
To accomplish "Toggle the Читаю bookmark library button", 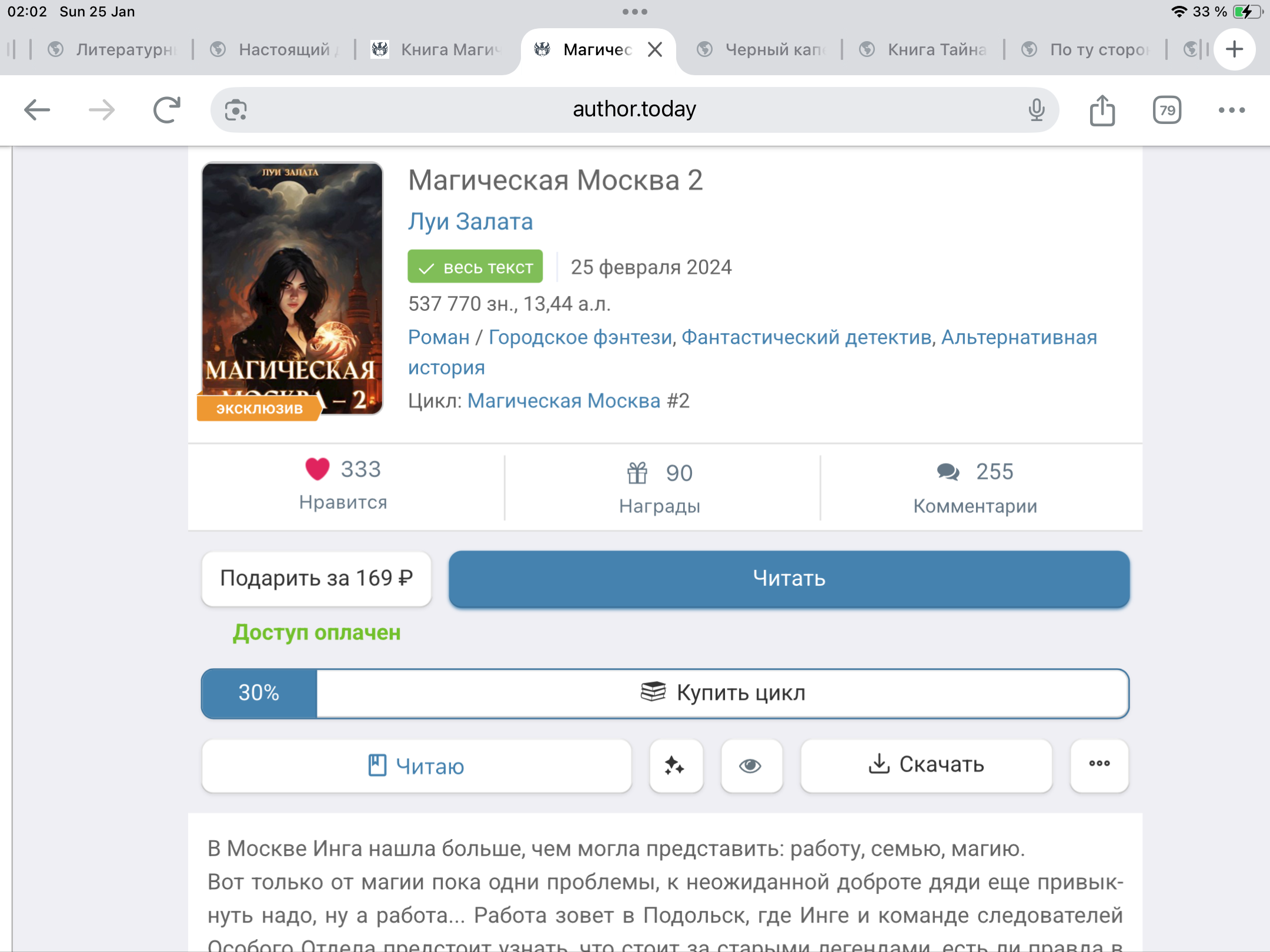I will (416, 766).
